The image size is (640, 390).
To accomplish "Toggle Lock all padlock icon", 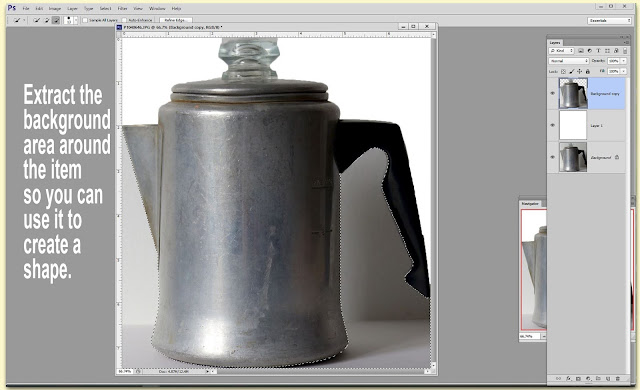I will tap(588, 71).
